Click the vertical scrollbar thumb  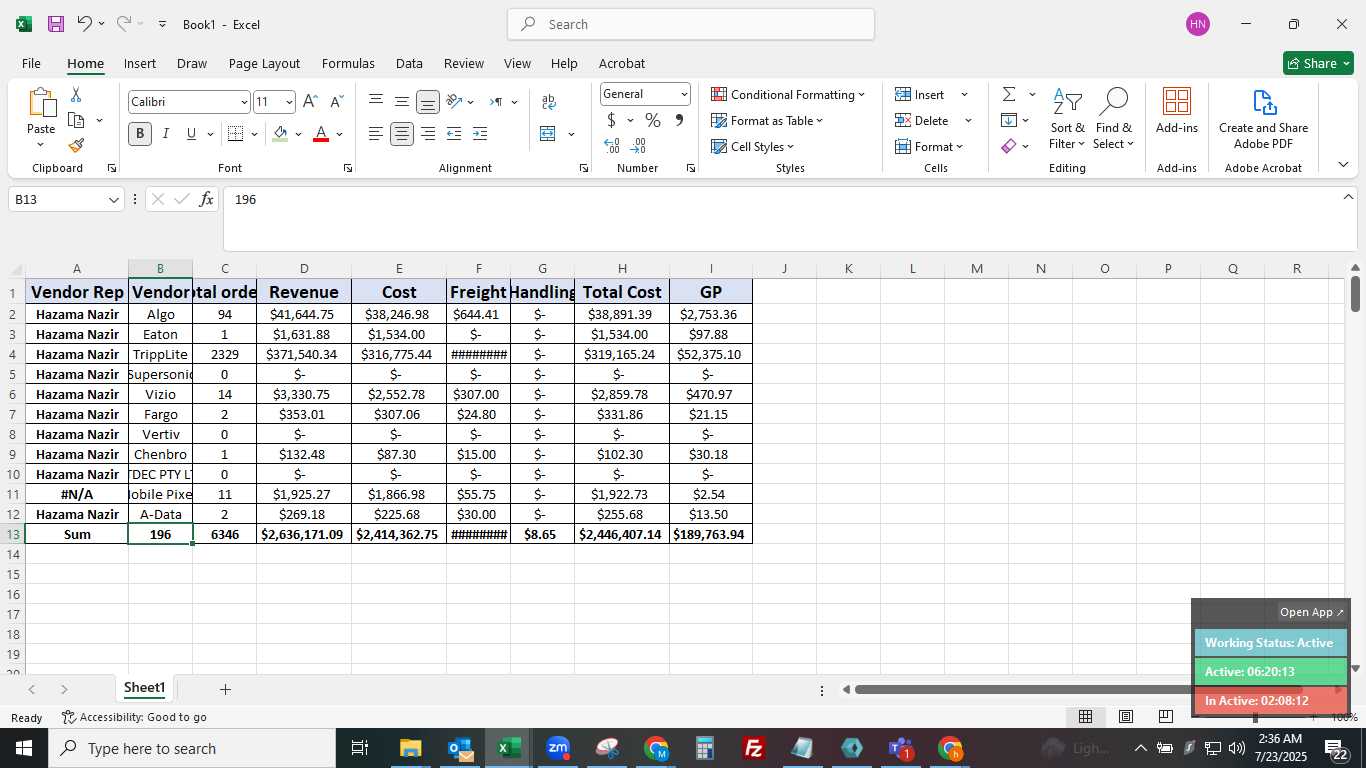(1355, 293)
